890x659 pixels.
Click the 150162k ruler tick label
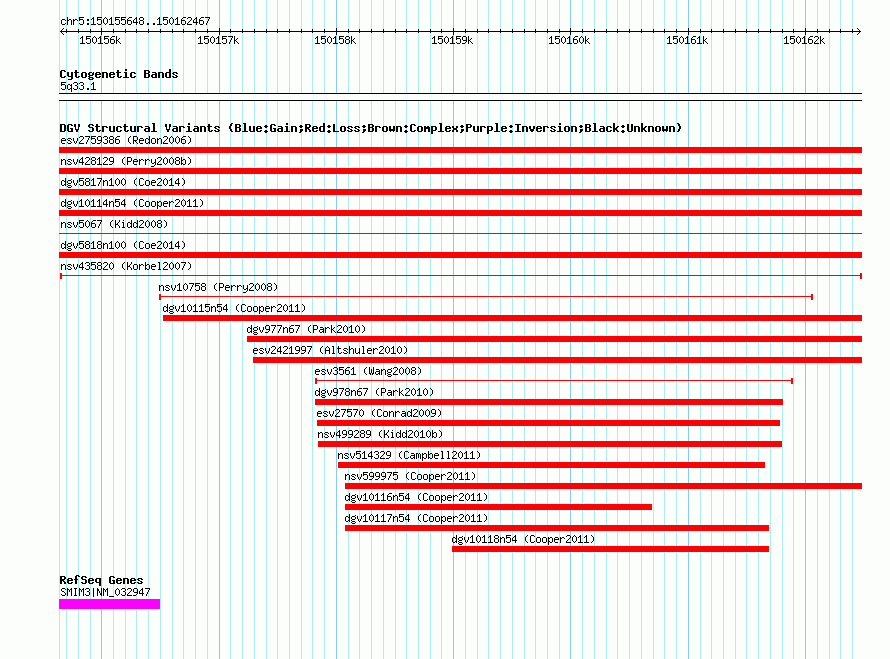804,40
